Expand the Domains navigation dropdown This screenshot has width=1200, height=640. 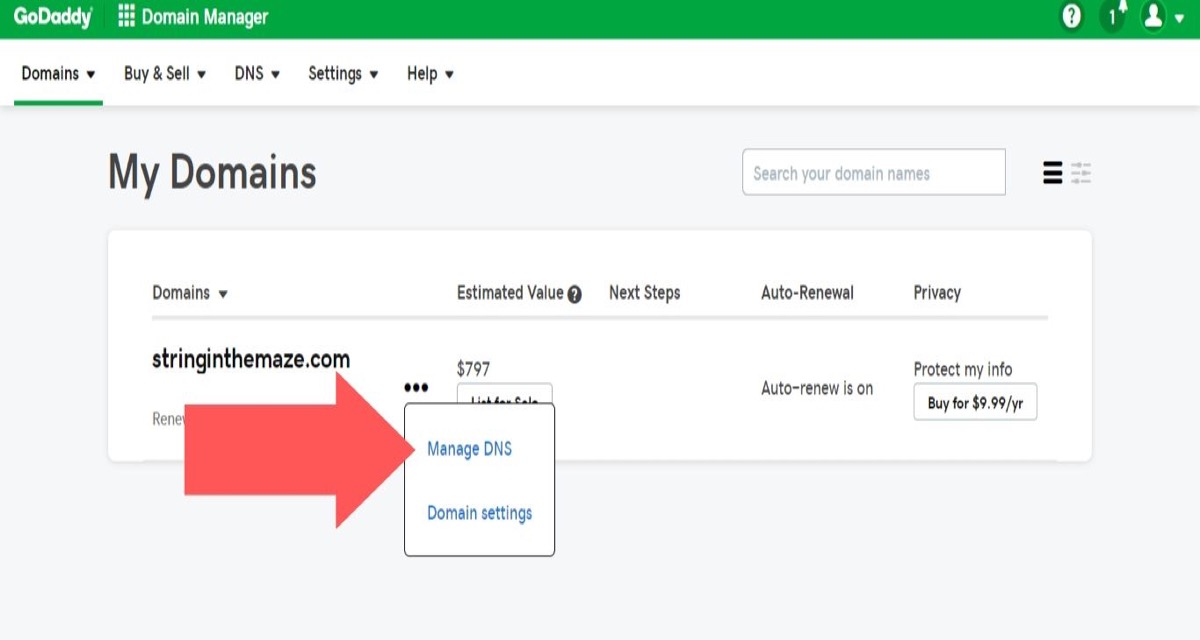point(58,74)
